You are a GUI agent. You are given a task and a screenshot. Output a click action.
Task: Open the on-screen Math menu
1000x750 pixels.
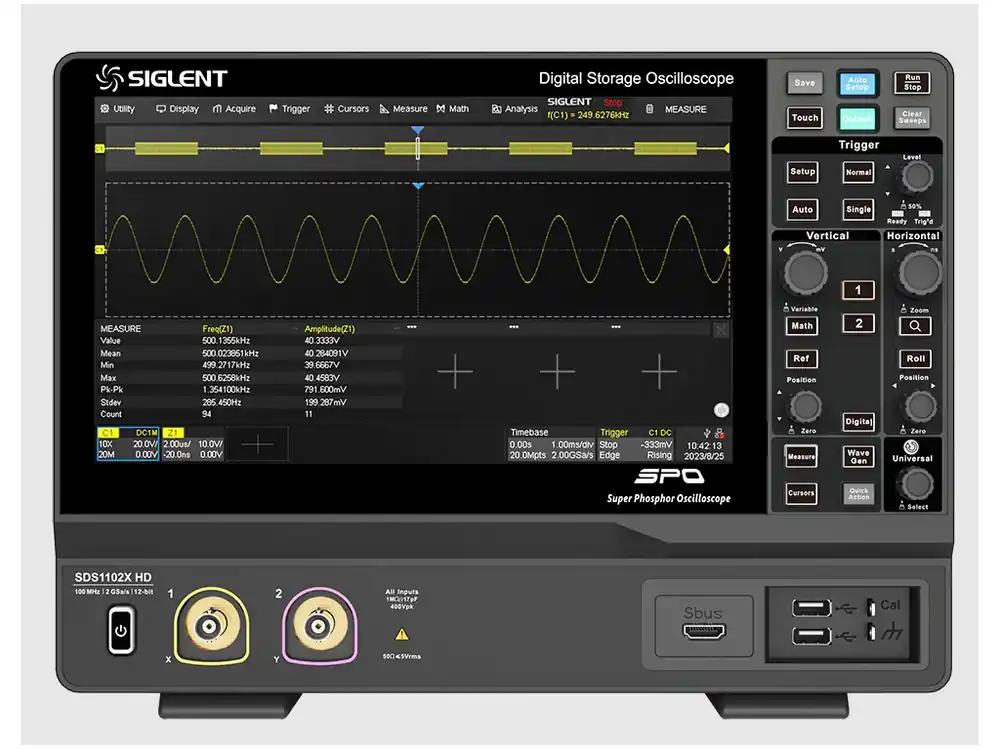(453, 109)
